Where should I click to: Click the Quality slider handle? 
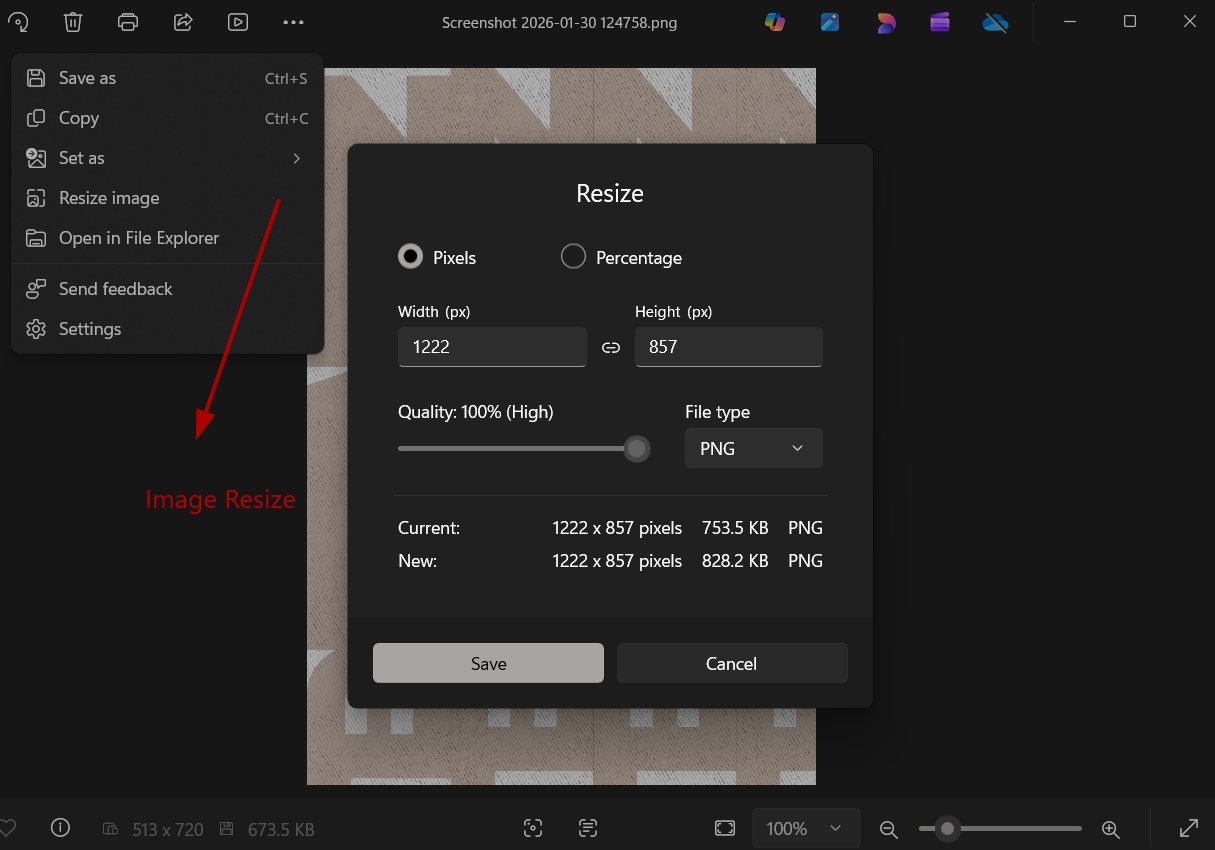point(637,449)
